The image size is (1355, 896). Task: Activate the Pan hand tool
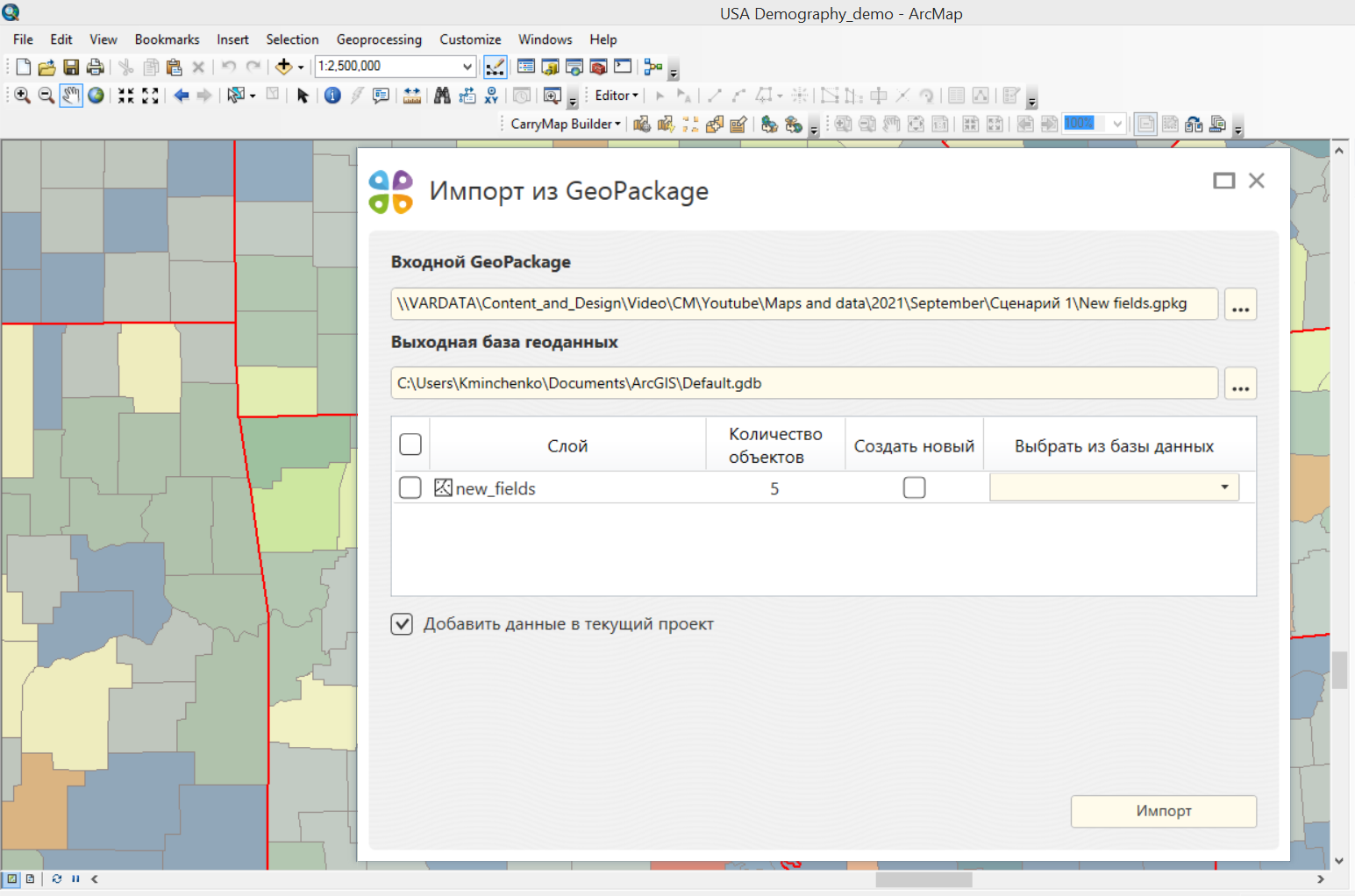click(x=71, y=96)
